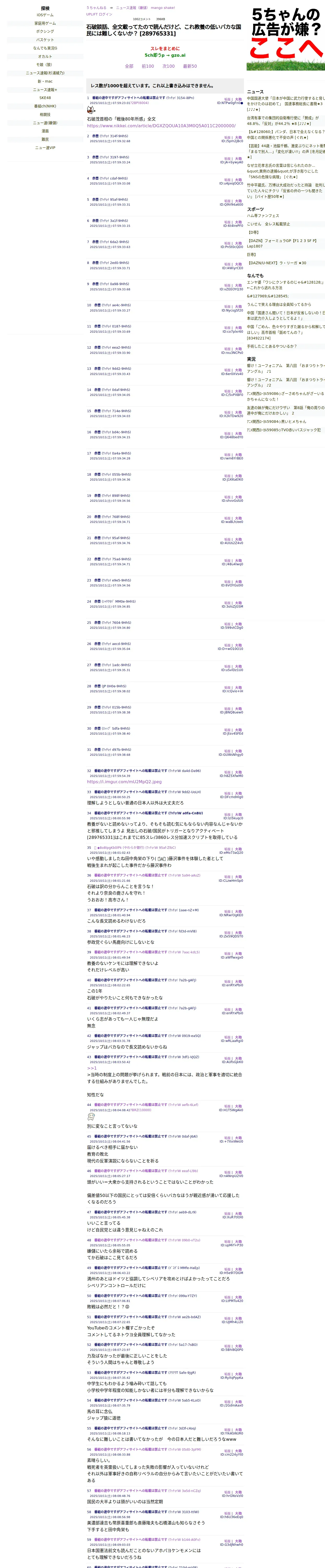The image size is (325, 1568).
Task: Open なんでも実況G board
Action: click(x=45, y=48)
